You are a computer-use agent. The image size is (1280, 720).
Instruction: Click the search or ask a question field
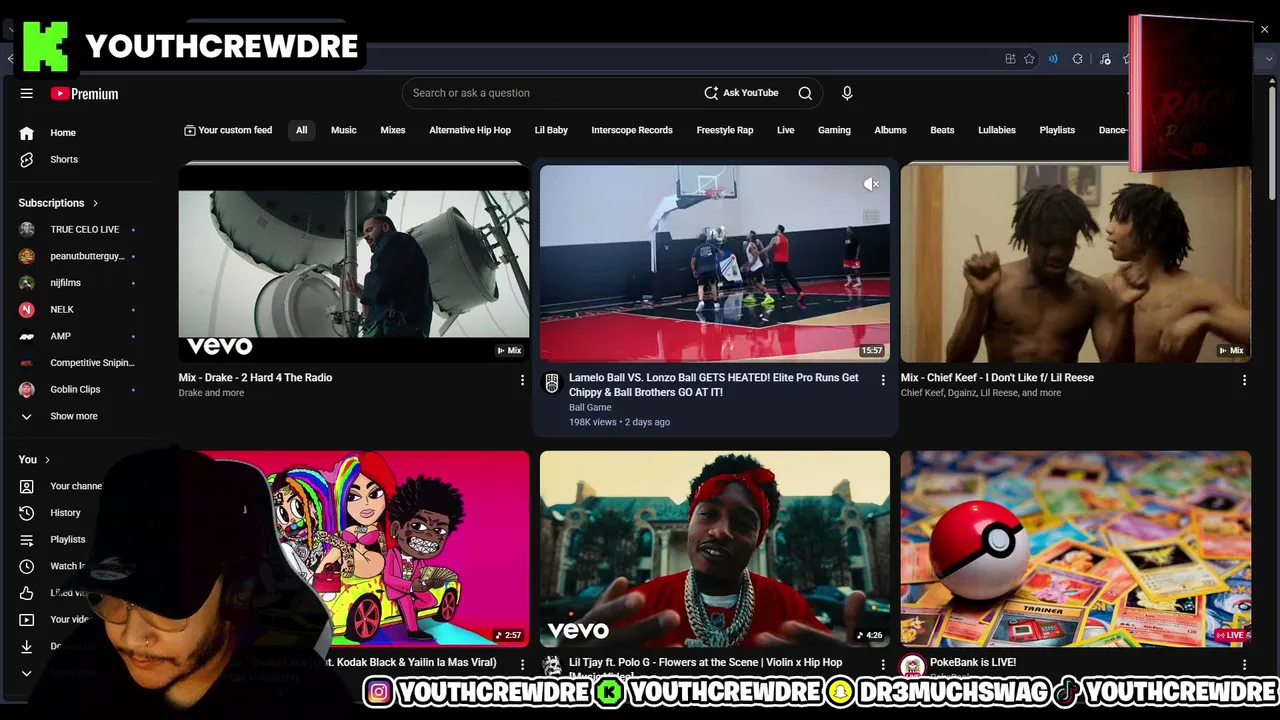(550, 93)
